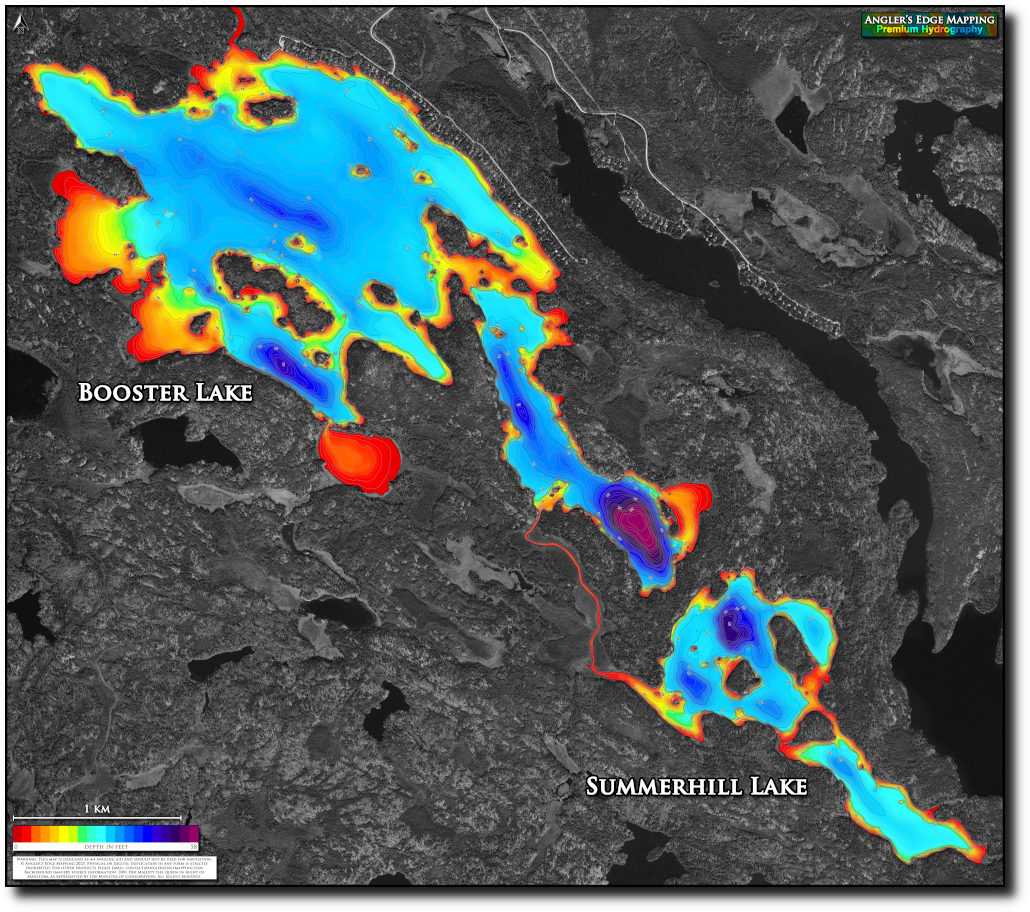Click the Angler's Edge Mapping logo
1030x912 pixels.
tap(930, 25)
